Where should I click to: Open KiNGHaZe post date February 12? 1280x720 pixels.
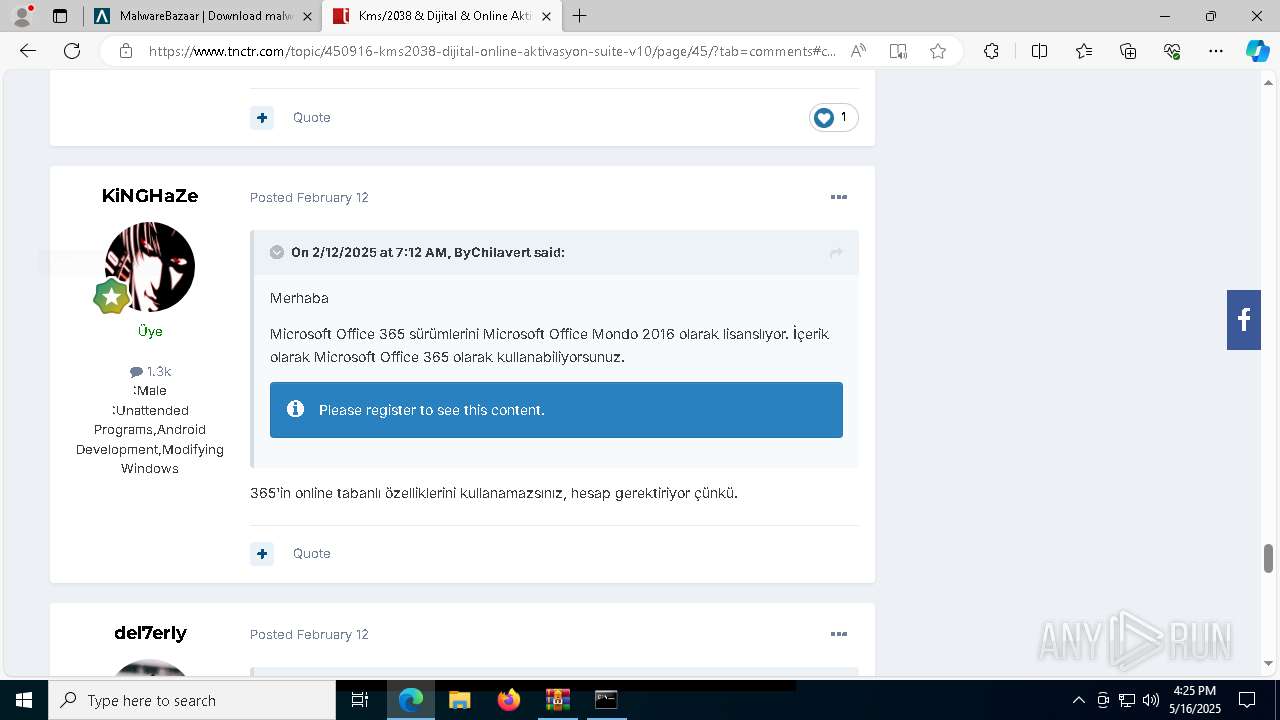[x=309, y=197]
